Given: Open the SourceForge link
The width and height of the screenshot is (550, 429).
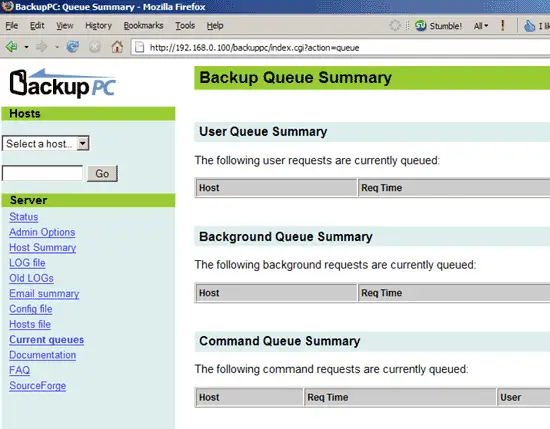Looking at the screenshot, I should pyautogui.click(x=38, y=386).
